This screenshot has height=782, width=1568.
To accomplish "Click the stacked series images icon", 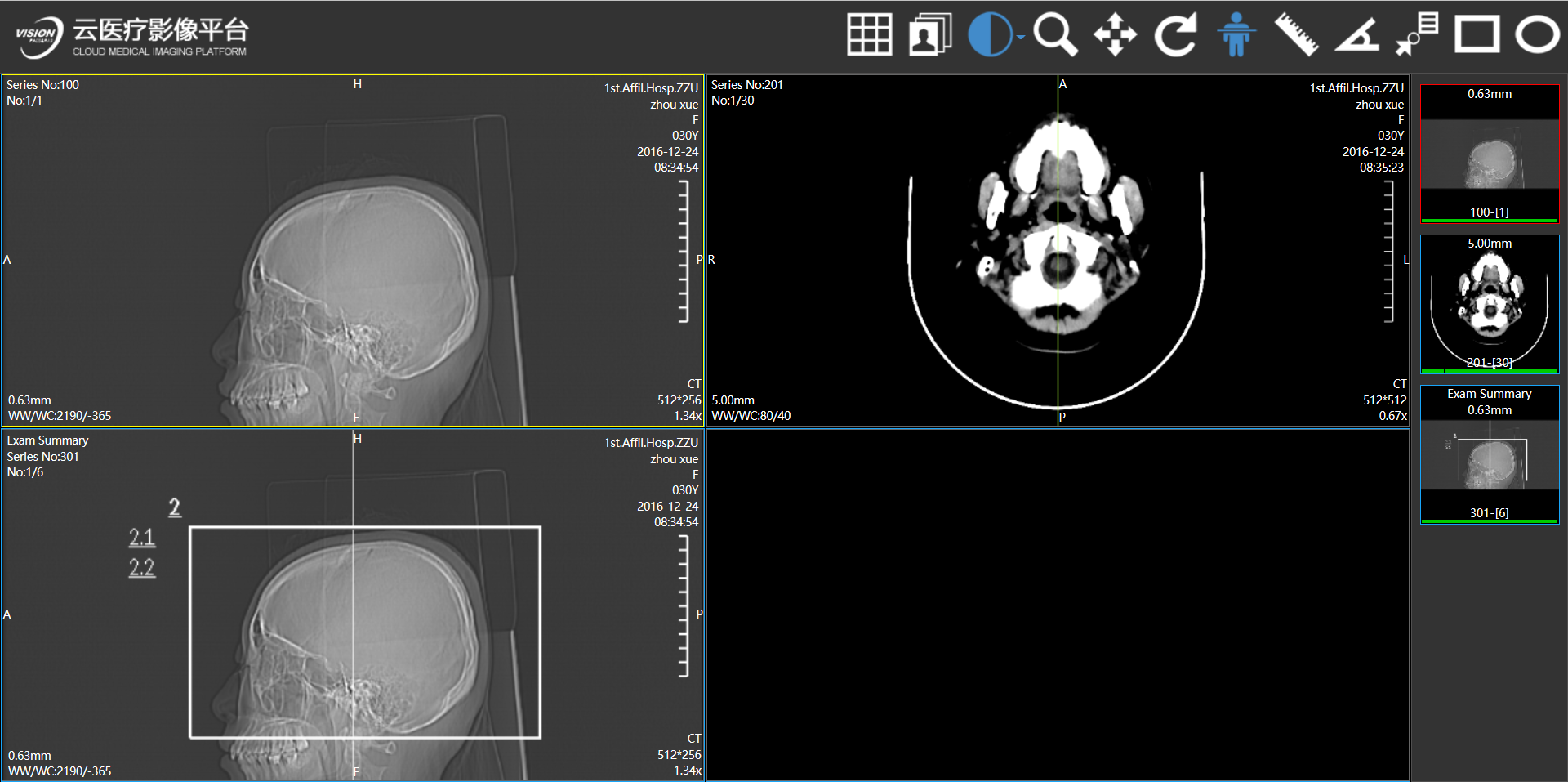I will tap(929, 35).
